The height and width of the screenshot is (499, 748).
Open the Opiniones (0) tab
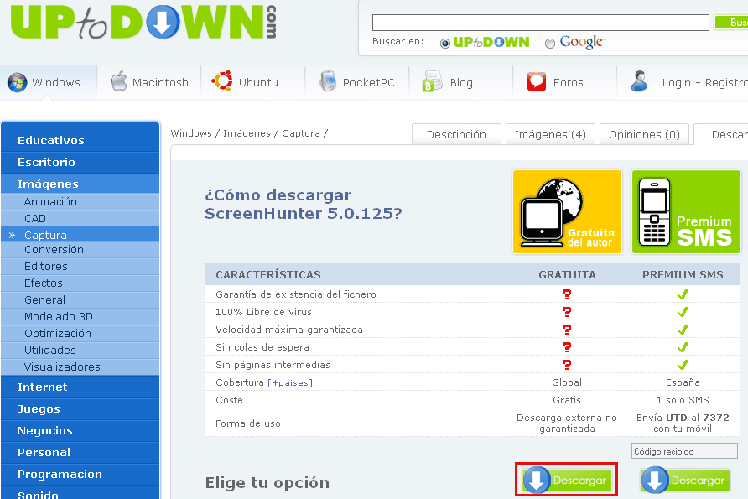[x=644, y=135]
